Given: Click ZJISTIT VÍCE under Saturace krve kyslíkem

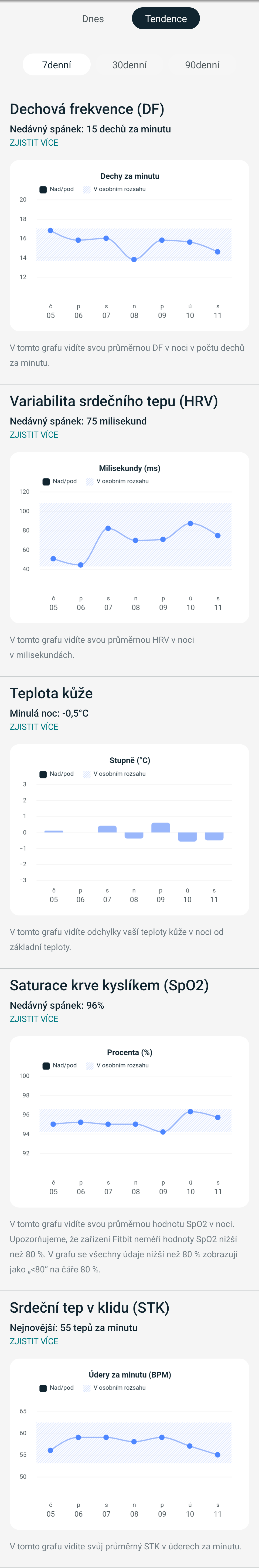Looking at the screenshot, I should click(x=34, y=1019).
